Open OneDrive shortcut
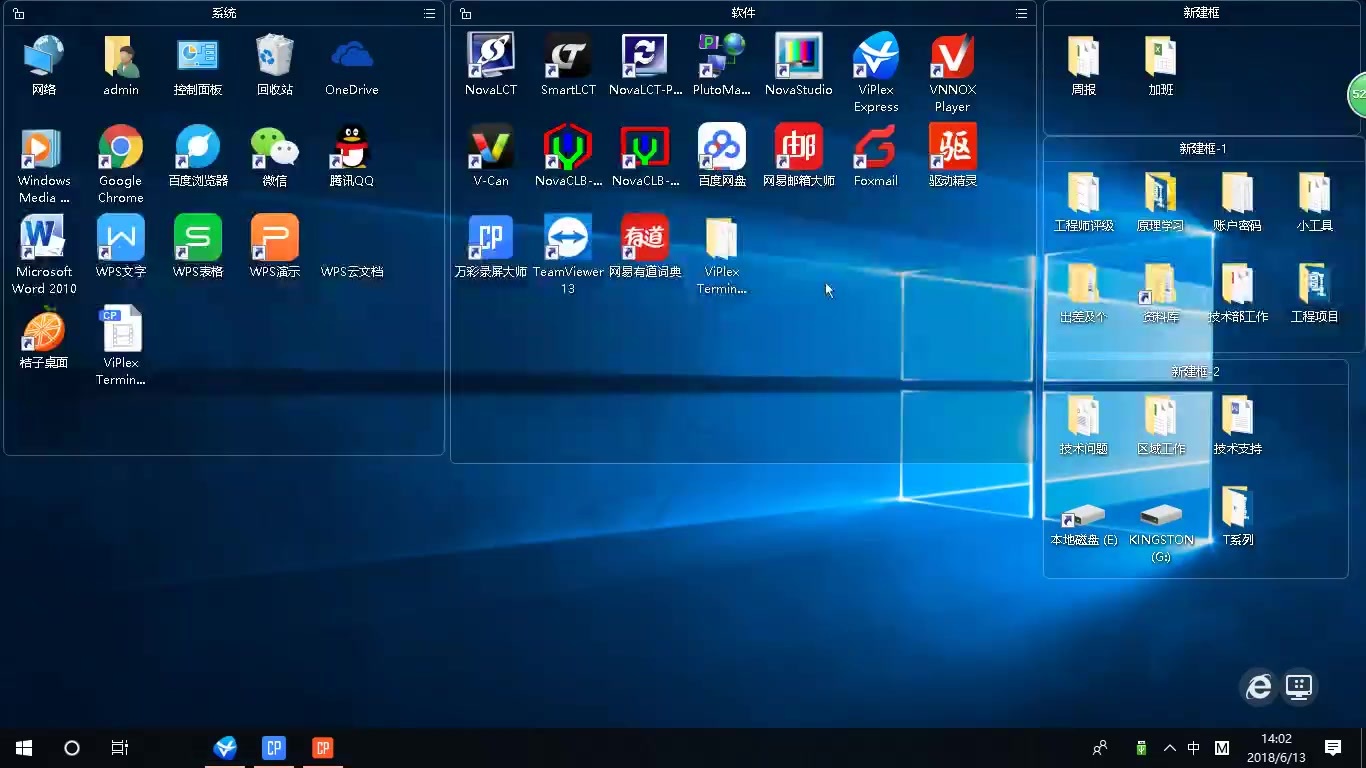Screen dimensions: 1366x768 tap(352, 56)
